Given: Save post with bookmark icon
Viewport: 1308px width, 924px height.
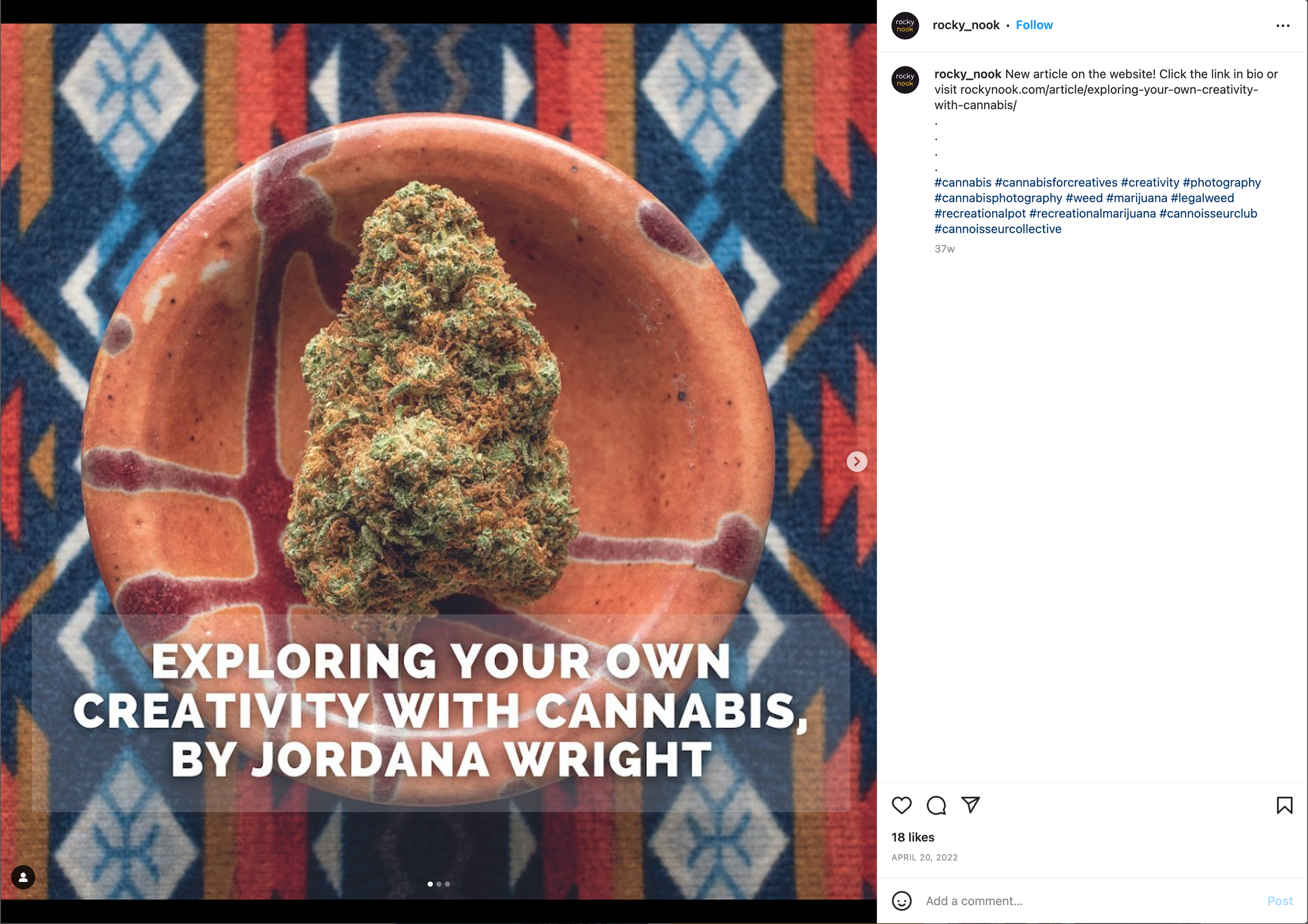Looking at the screenshot, I should (x=1284, y=805).
